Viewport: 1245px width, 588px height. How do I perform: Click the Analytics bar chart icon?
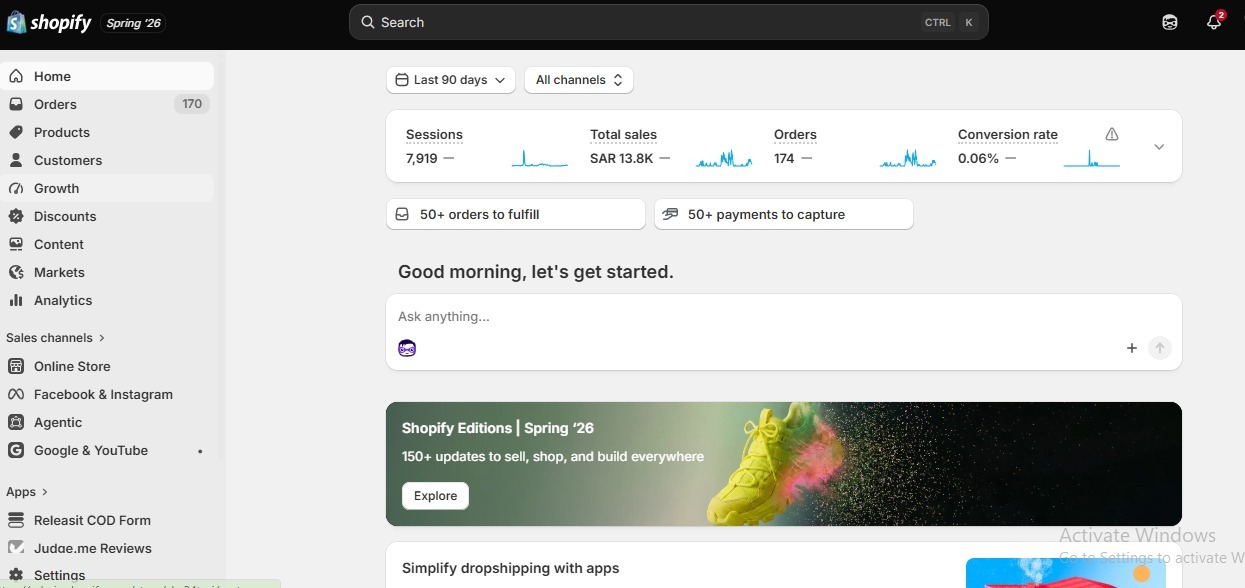tap(16, 300)
